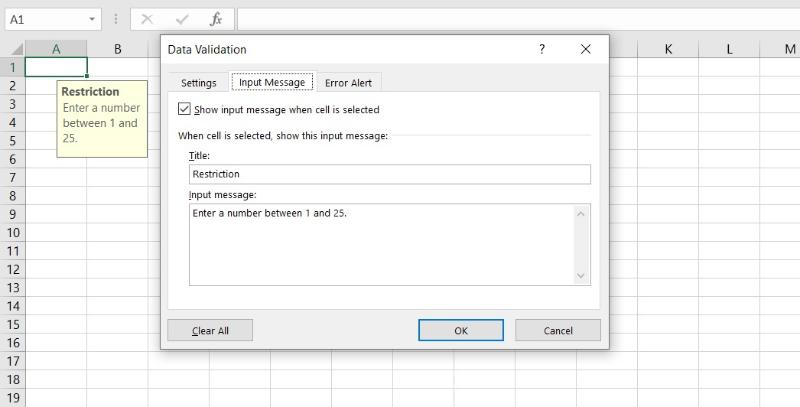Click the Cancel X icon in formula bar
Screen dimensions: 800x407
click(x=147, y=19)
